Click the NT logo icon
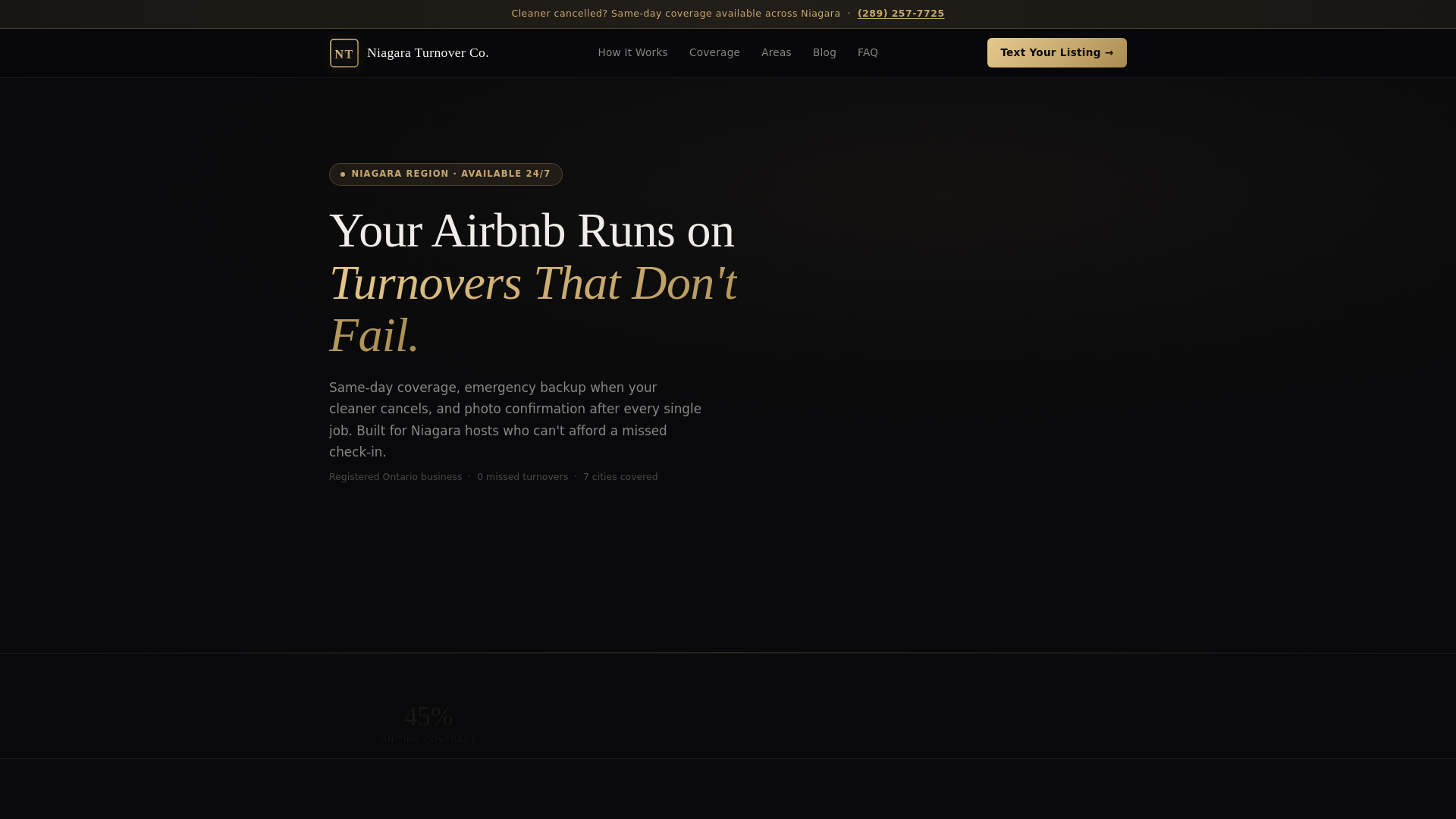Viewport: 1456px width, 819px height. pos(344,53)
